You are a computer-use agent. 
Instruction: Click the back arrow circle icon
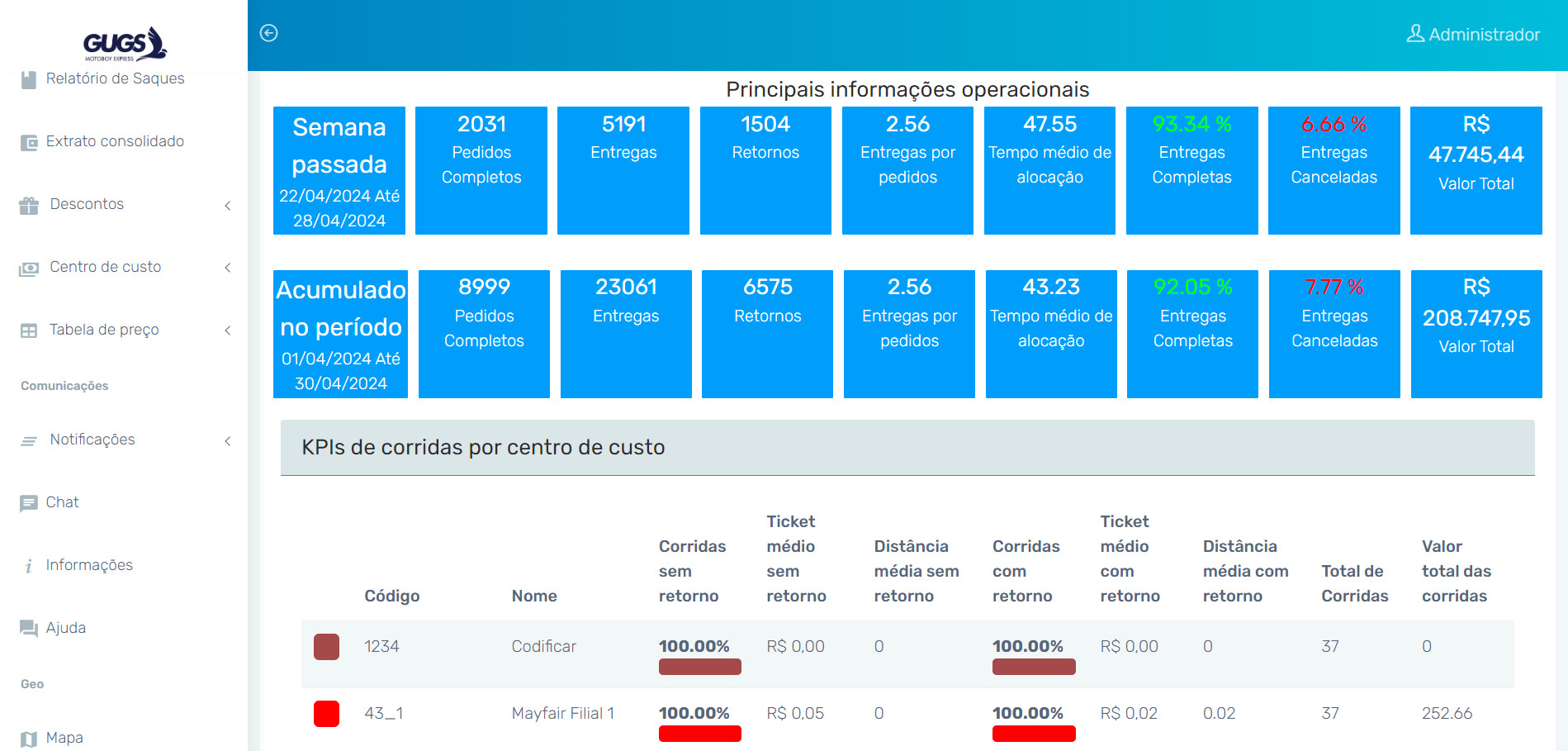(x=268, y=33)
